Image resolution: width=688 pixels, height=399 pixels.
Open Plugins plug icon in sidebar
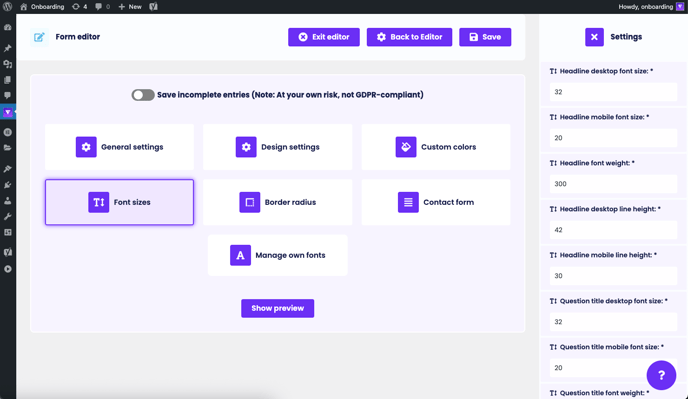[x=7, y=185]
